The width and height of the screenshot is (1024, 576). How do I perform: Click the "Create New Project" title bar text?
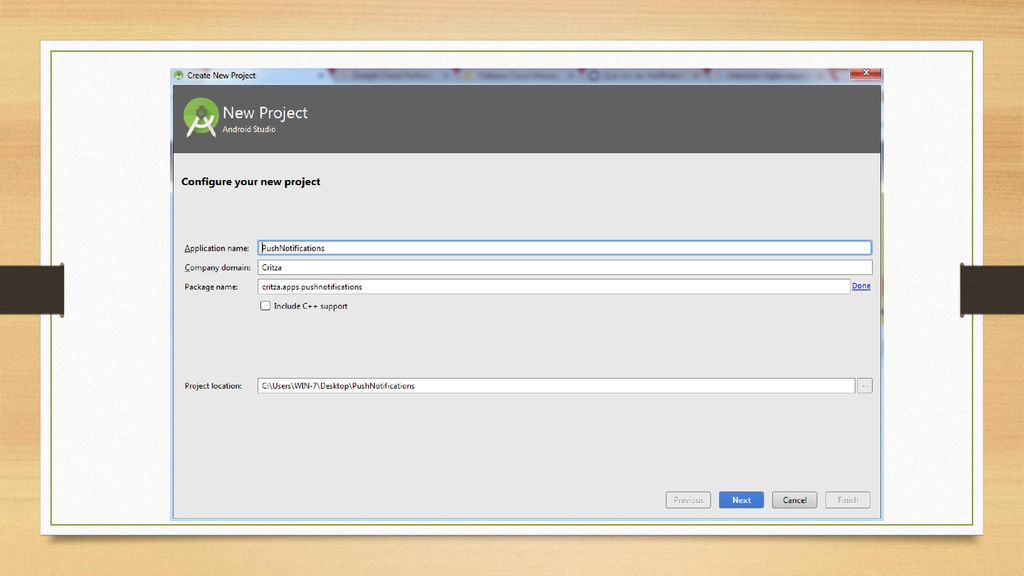[221, 76]
